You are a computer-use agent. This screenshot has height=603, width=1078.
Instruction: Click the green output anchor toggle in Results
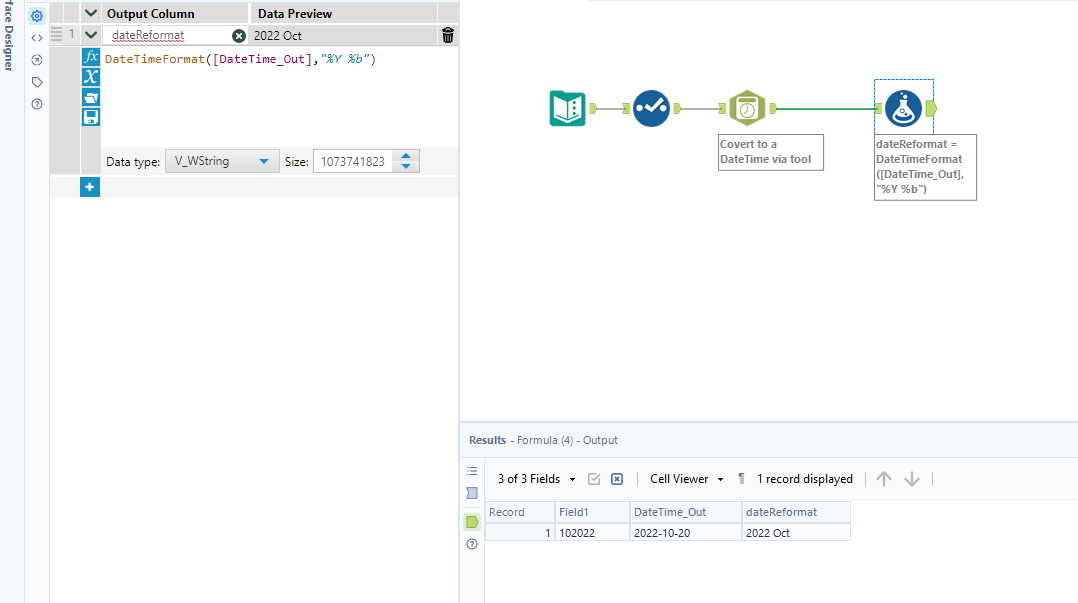pyautogui.click(x=472, y=521)
